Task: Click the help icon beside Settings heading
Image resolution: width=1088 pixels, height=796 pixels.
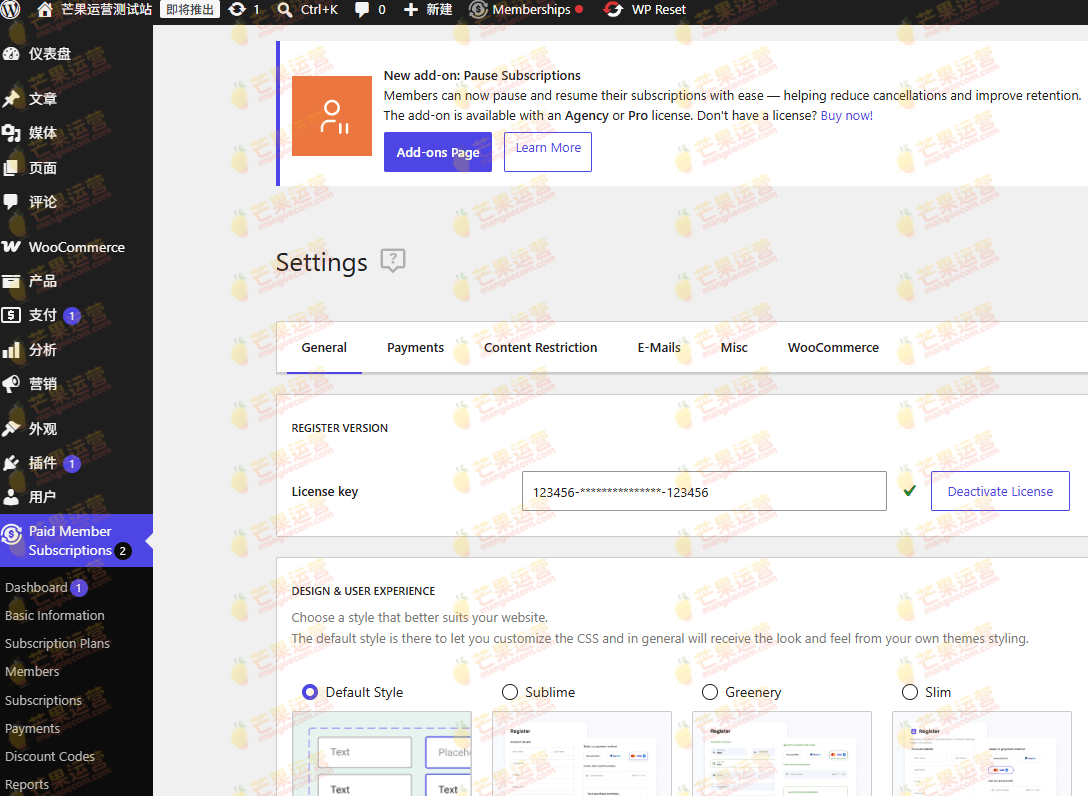Action: 393,261
